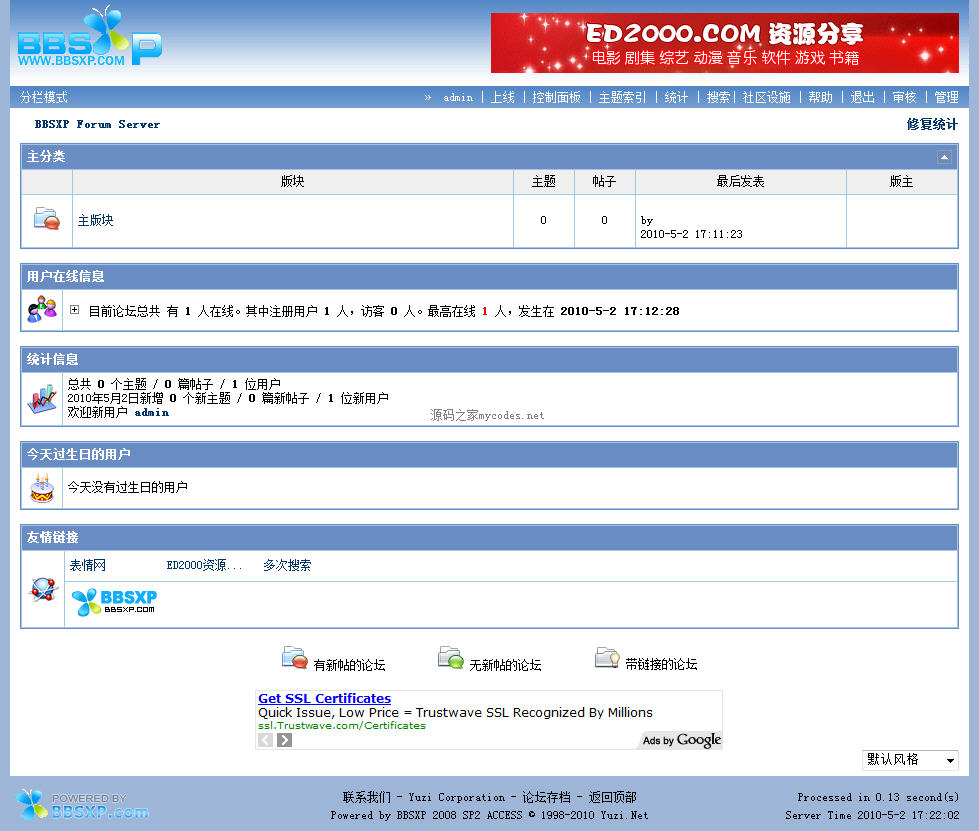Click the 版主 column header
The image size is (979, 831).
[902, 182]
